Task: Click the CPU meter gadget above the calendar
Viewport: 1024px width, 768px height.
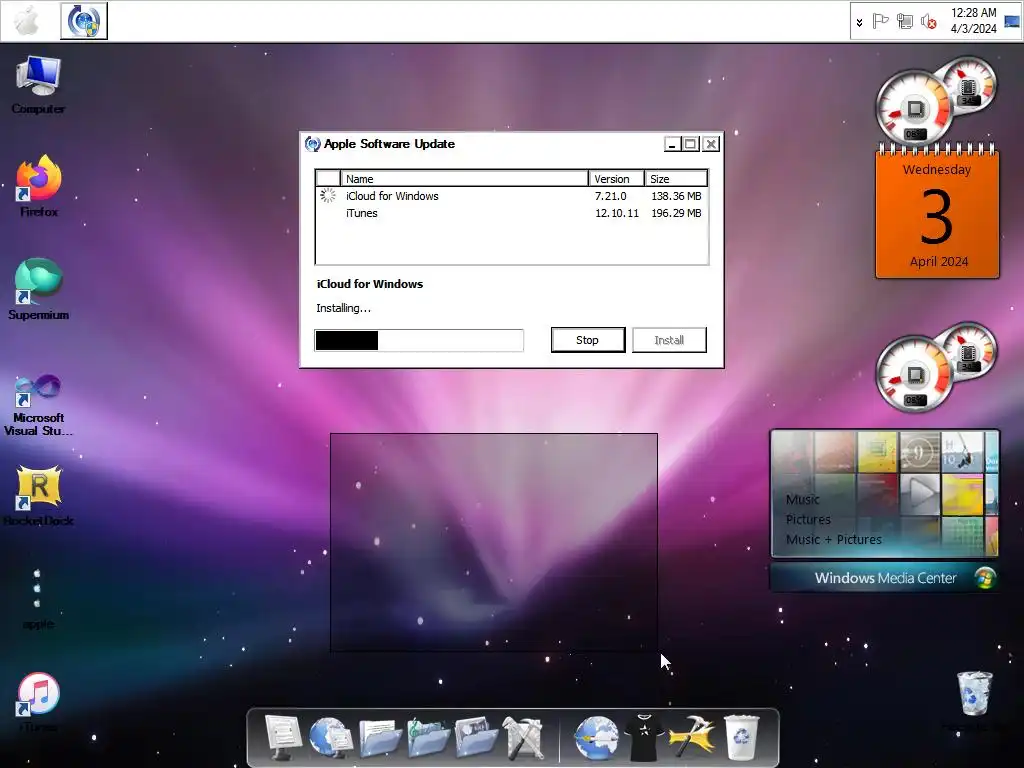Action: (936, 99)
